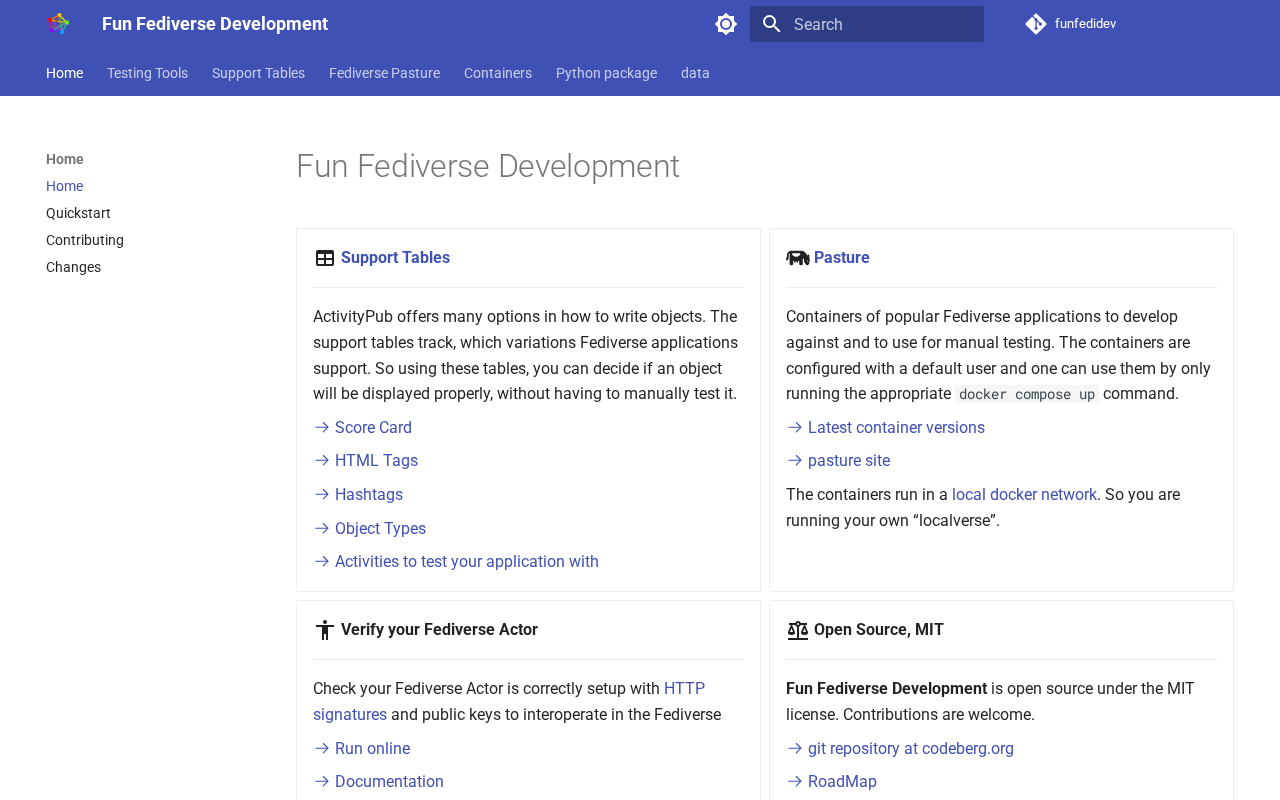Click the arrow icon beside Score Card
This screenshot has height=800, width=1280.
[x=322, y=428]
